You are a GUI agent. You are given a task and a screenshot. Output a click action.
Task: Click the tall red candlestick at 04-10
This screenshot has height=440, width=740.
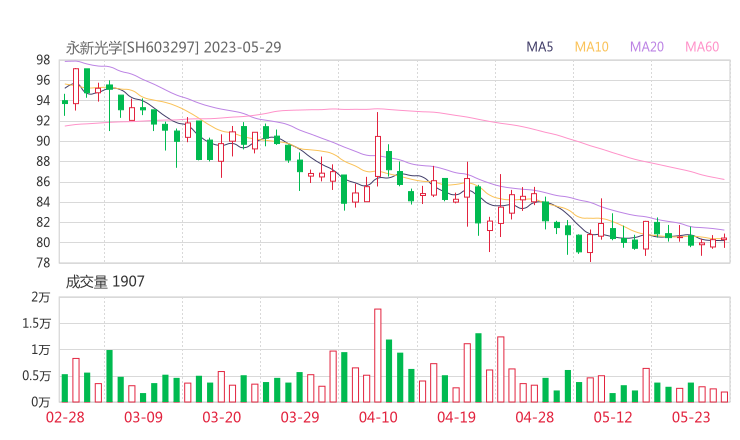(378, 150)
